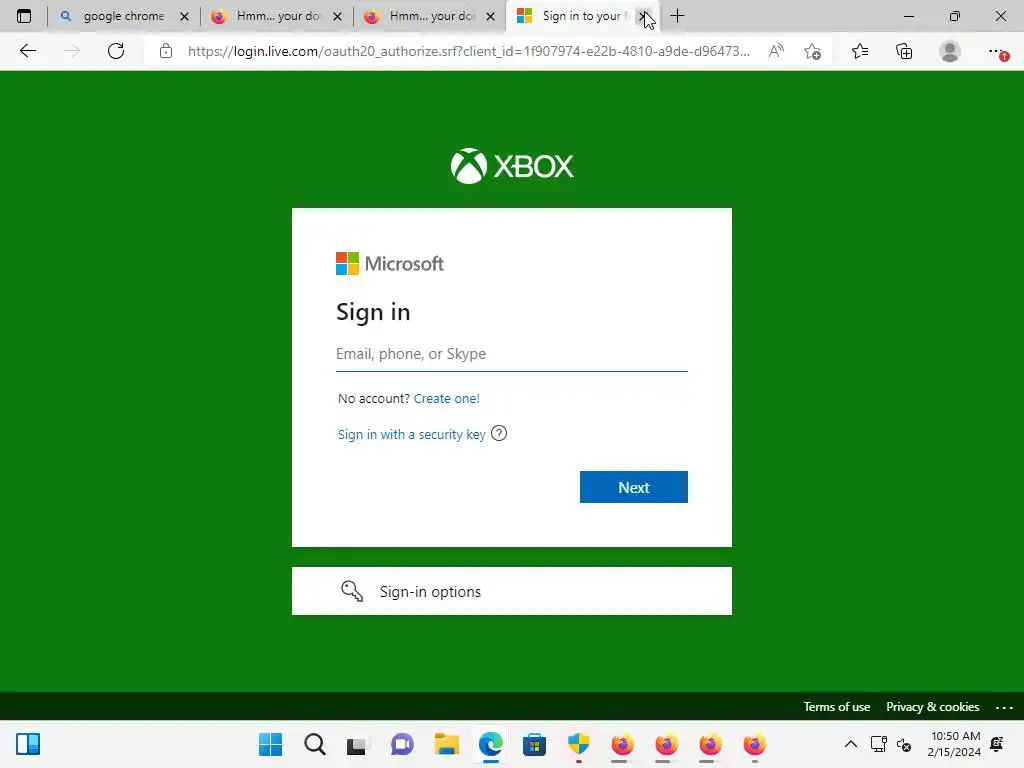1024x768 pixels.
Task: Open the notification center icon
Action: [x=997, y=744]
